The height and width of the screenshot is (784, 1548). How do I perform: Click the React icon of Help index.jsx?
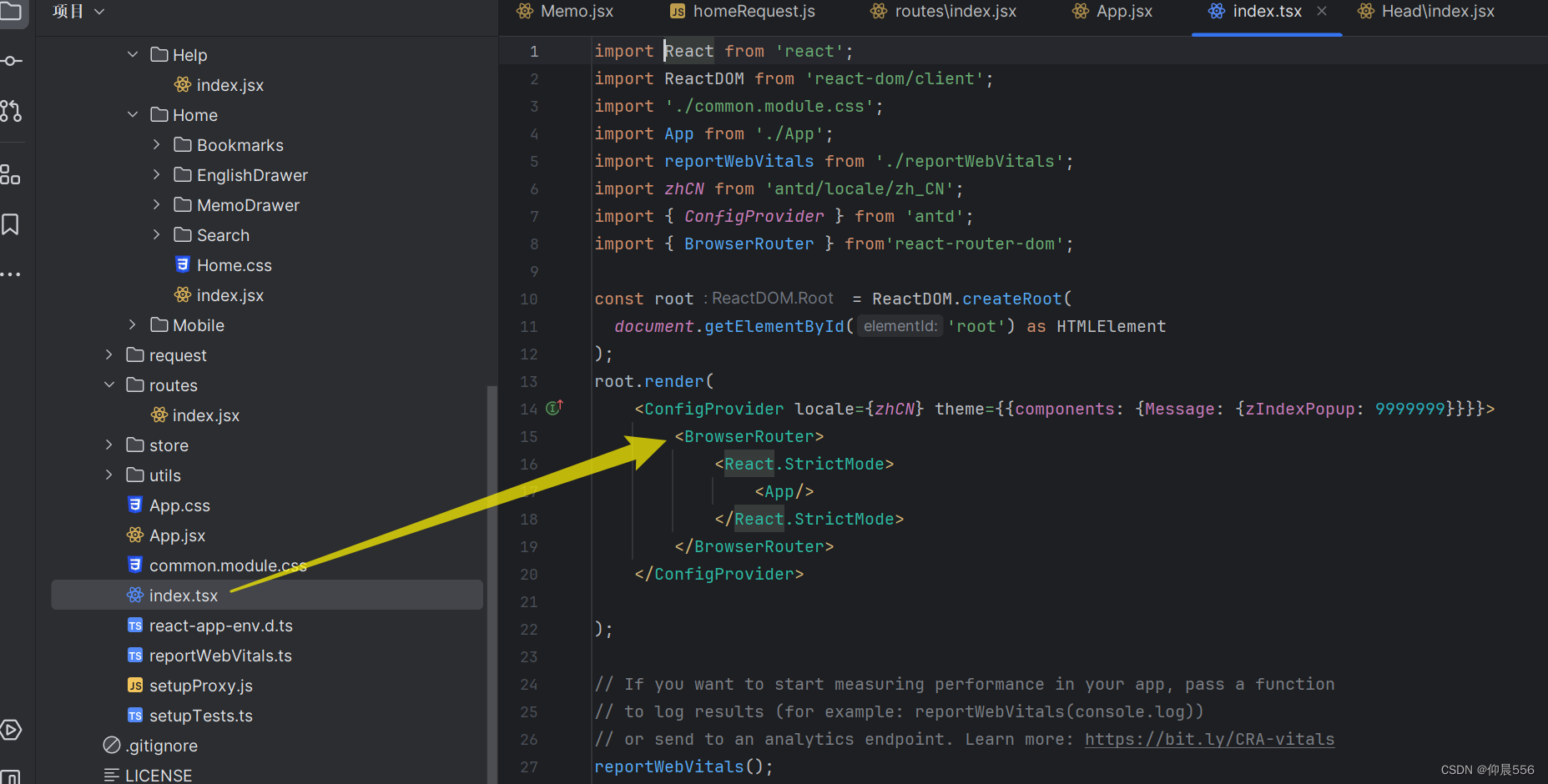183,84
